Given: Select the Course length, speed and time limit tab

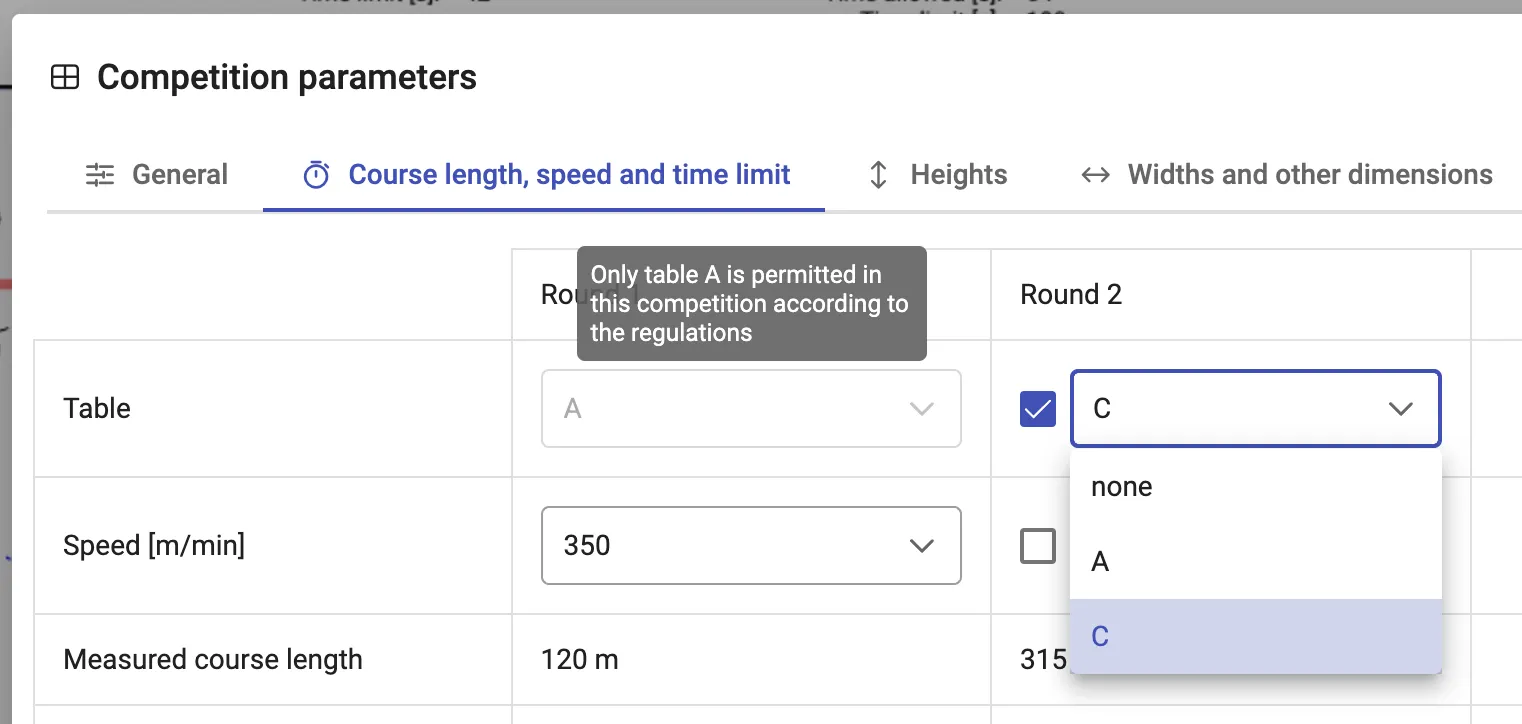Looking at the screenshot, I should (x=569, y=175).
